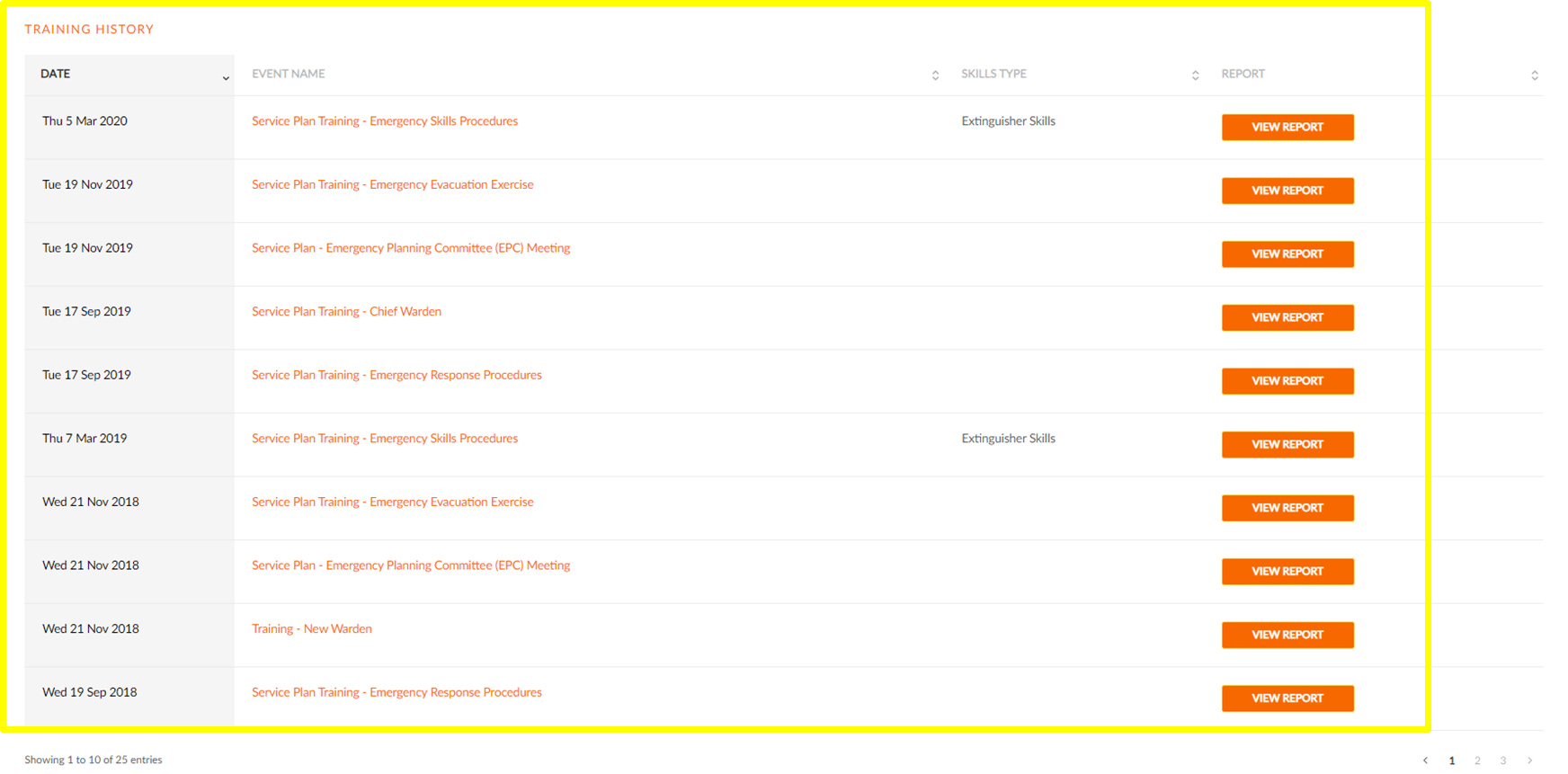Open Tue 17 Sep 2019 Emergency Response Procedures link
This screenshot has width=1568, height=774.
(x=396, y=375)
